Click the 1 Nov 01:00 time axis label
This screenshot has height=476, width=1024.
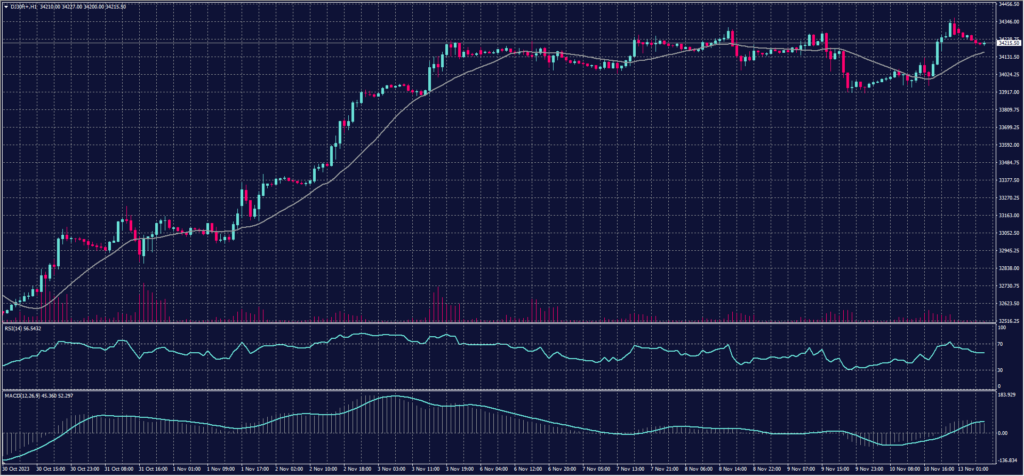[x=192, y=467]
